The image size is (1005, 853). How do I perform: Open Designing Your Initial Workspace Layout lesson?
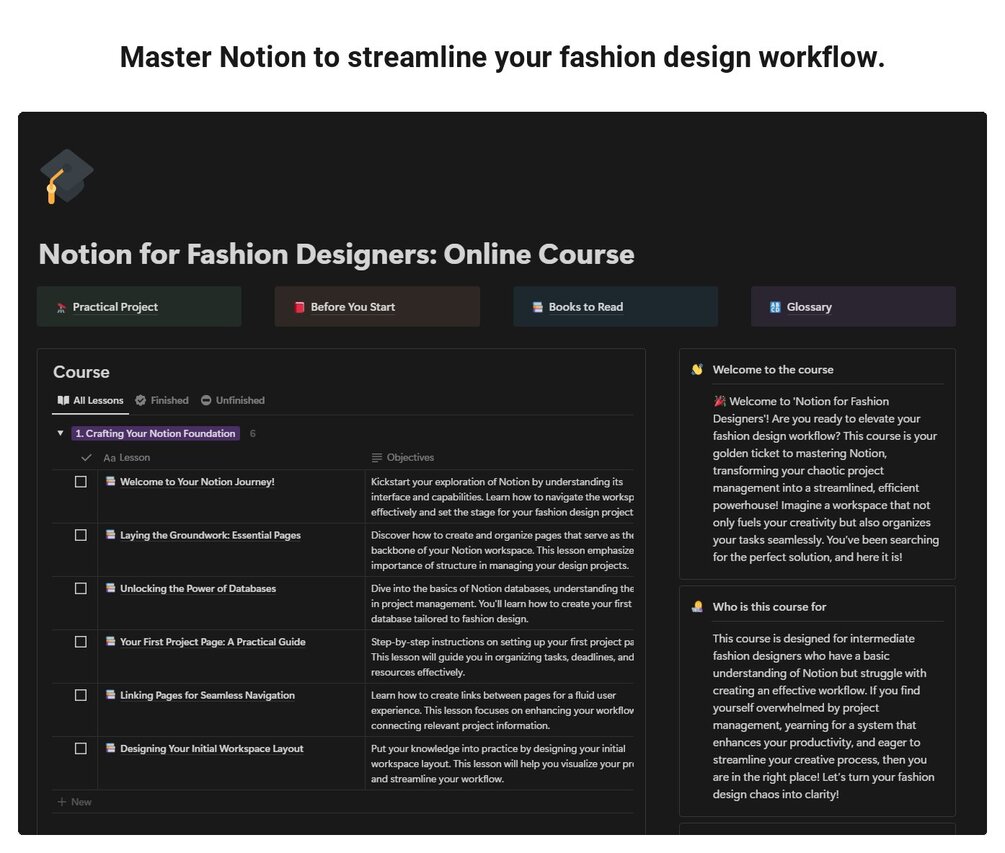click(x=212, y=749)
